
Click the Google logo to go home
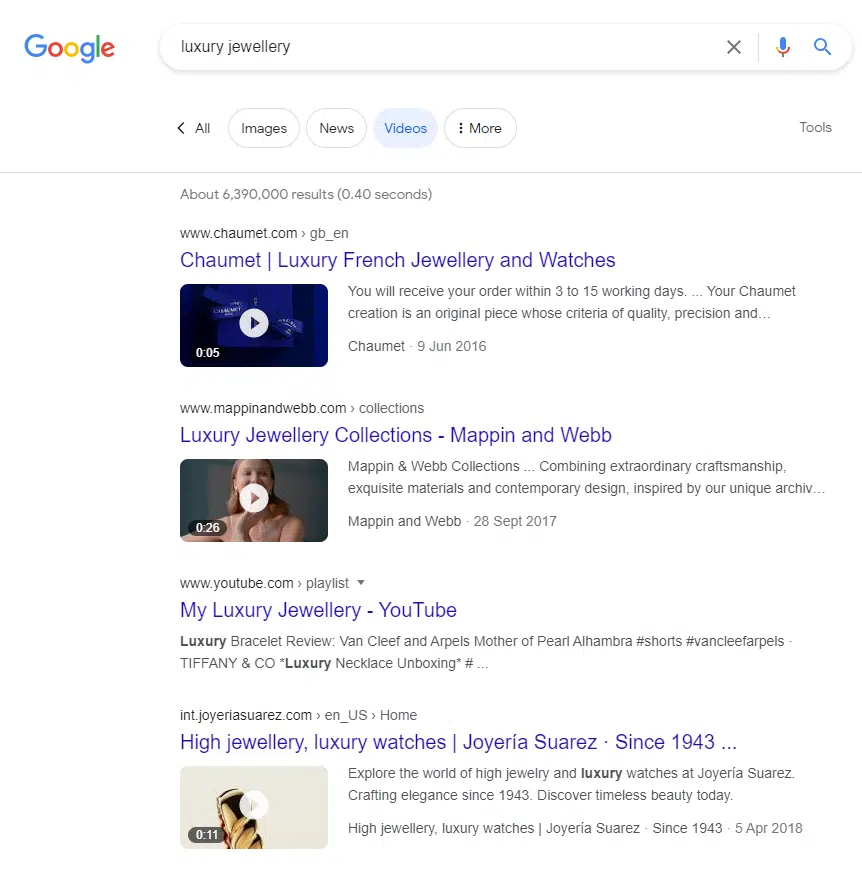[x=69, y=48]
